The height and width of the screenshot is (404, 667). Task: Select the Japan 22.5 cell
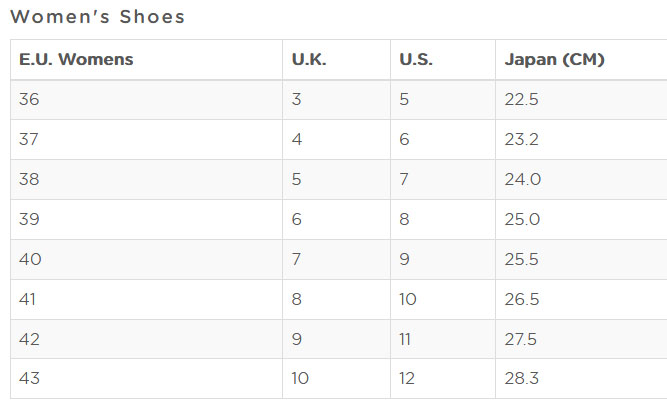(522, 100)
